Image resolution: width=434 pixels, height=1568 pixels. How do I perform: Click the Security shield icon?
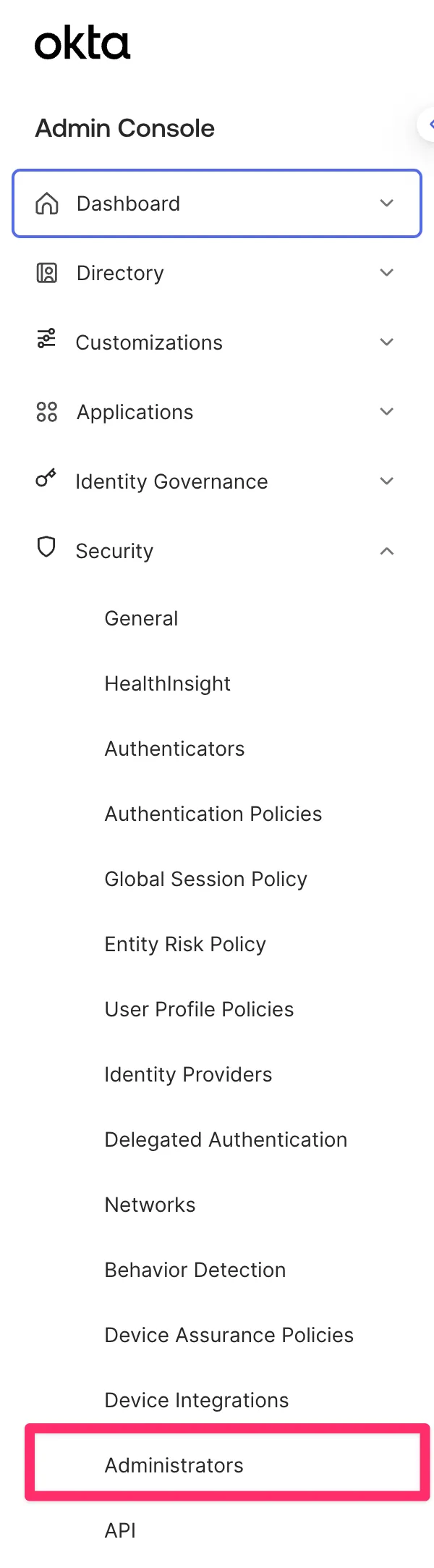46,547
